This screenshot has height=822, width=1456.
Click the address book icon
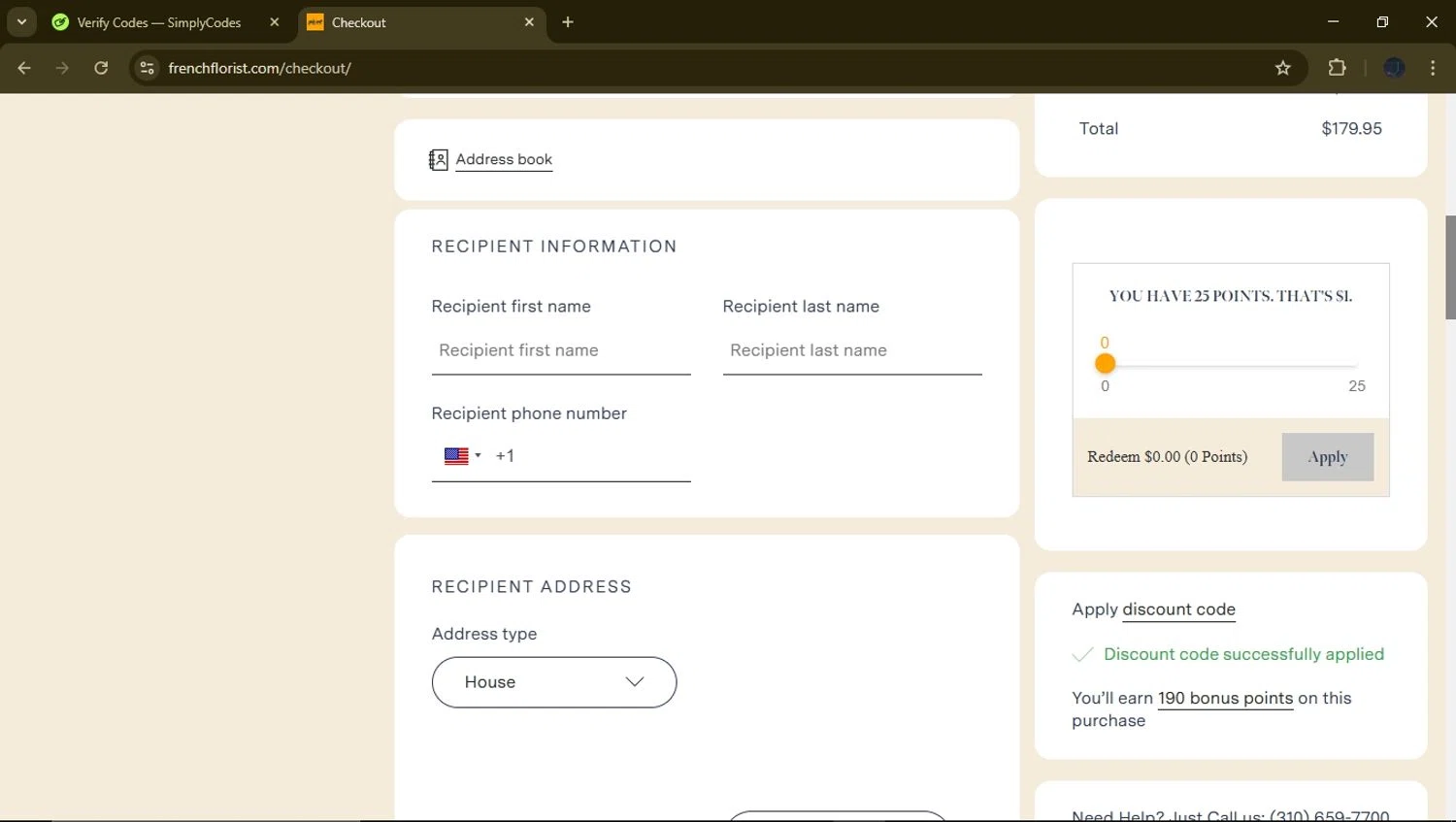439,160
